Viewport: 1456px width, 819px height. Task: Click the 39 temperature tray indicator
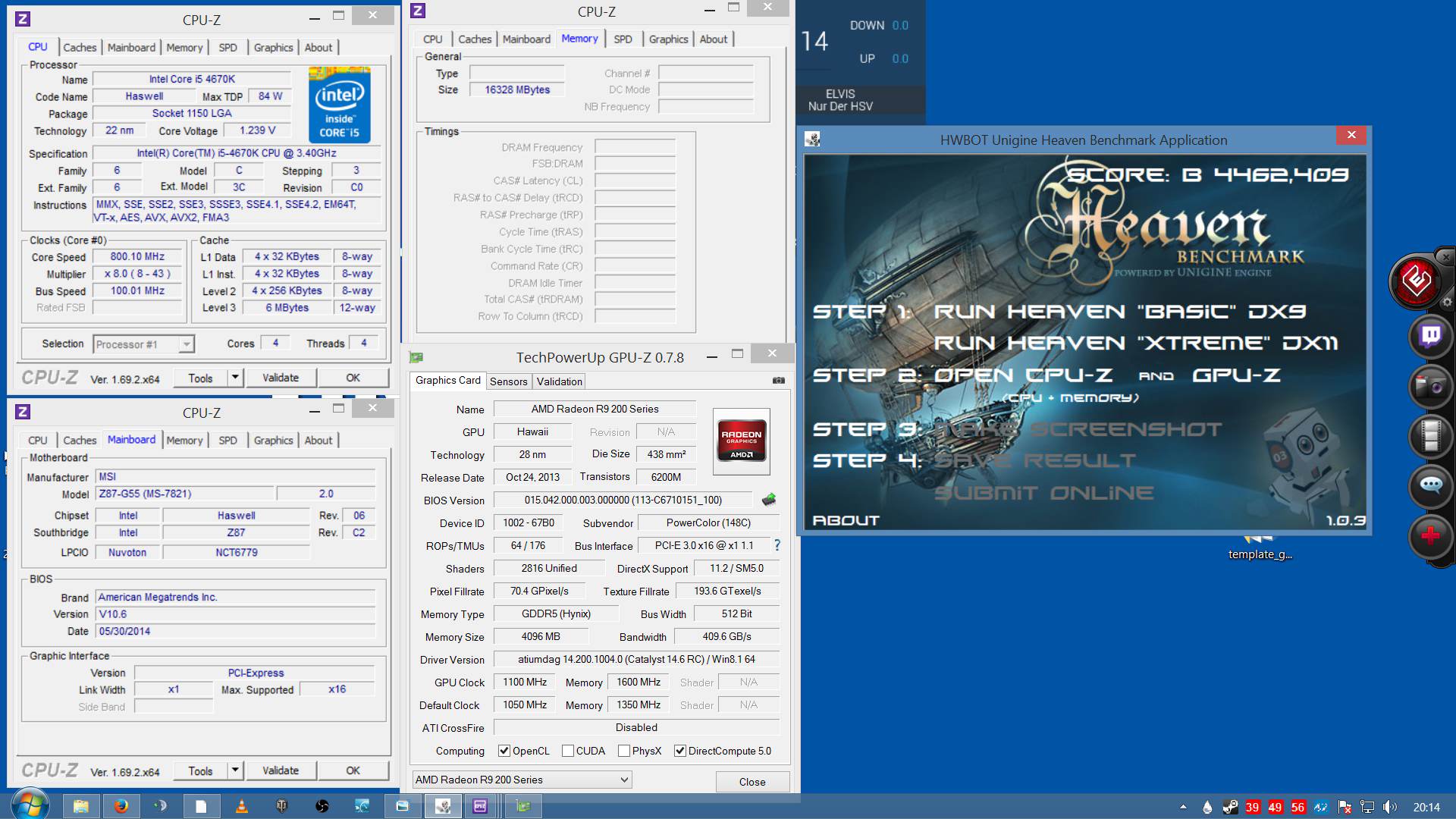[1252, 807]
